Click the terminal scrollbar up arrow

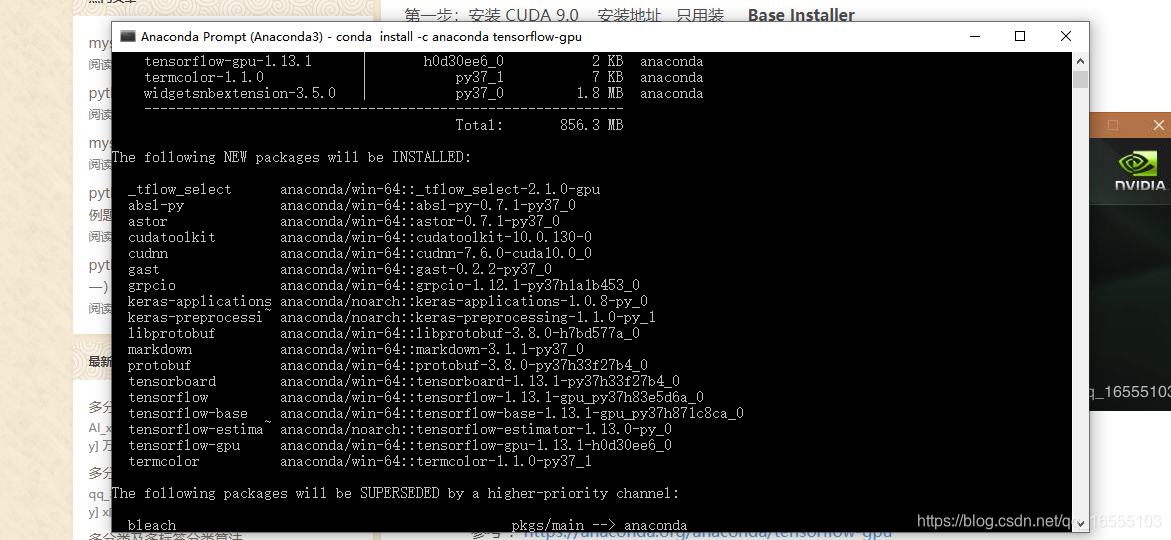[1080, 60]
